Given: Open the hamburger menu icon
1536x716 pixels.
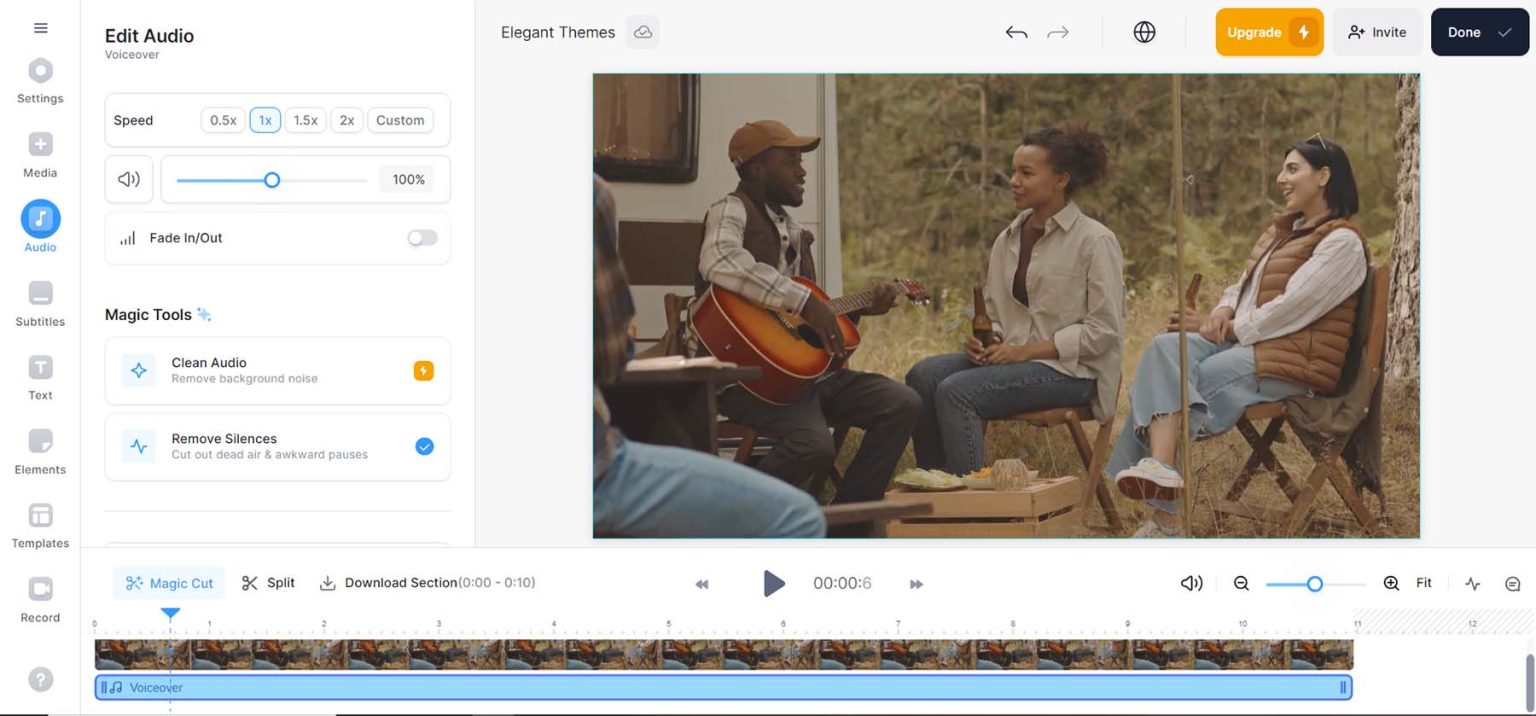Looking at the screenshot, I should click(40, 28).
